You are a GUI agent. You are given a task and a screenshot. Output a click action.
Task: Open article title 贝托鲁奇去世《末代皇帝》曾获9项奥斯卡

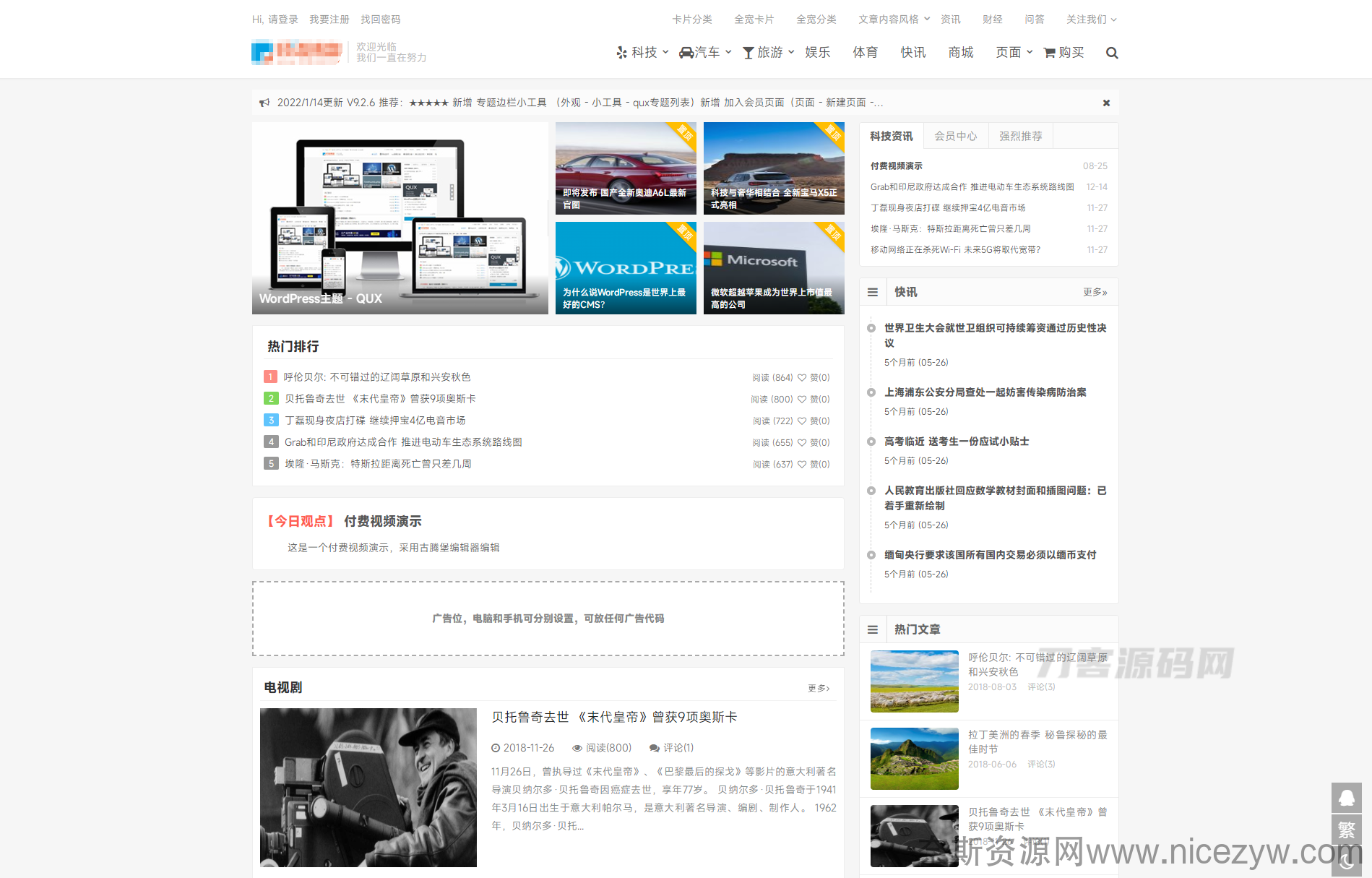pyautogui.click(x=614, y=718)
